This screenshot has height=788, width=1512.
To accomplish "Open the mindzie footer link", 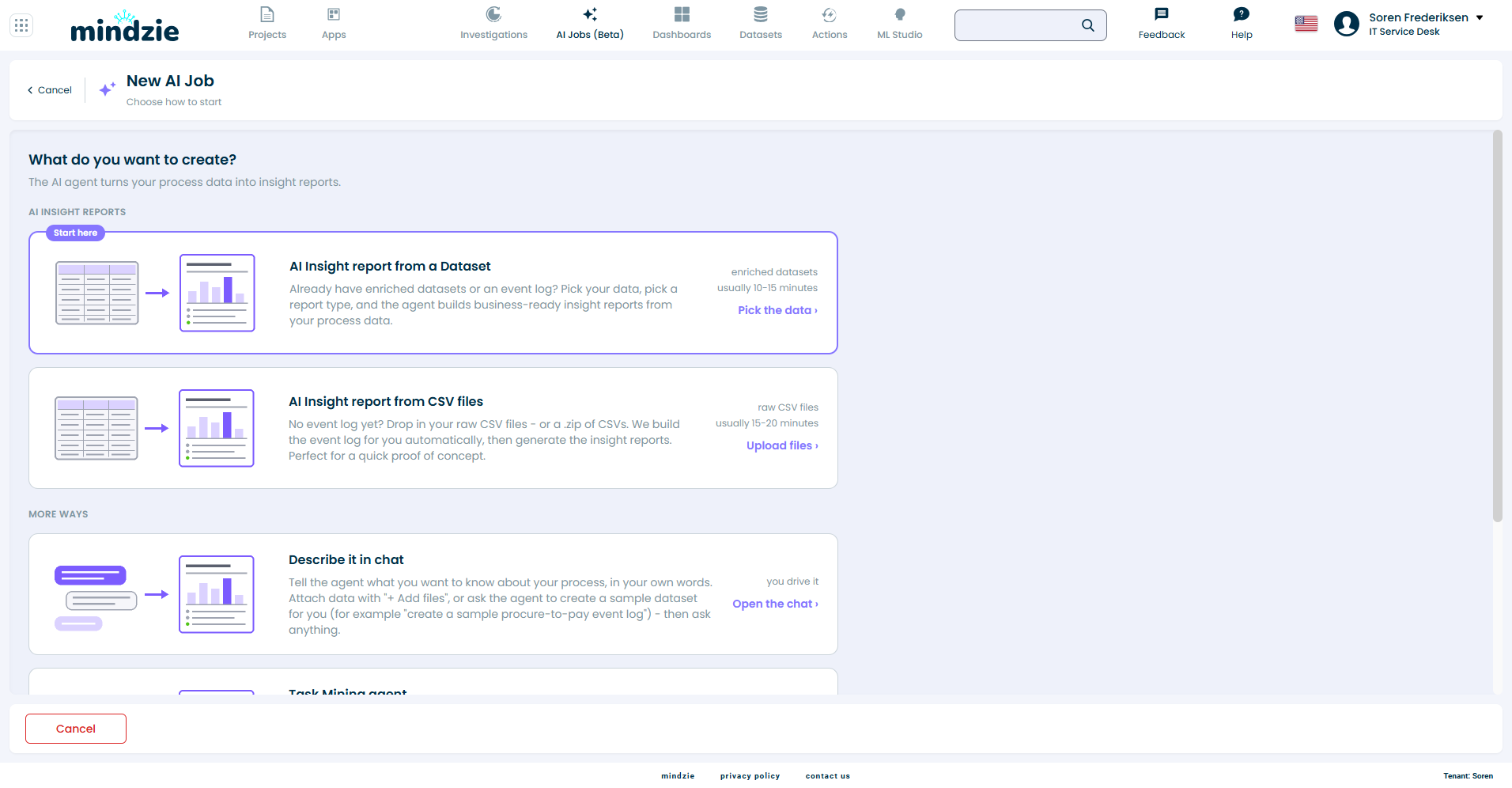I will (678, 776).
